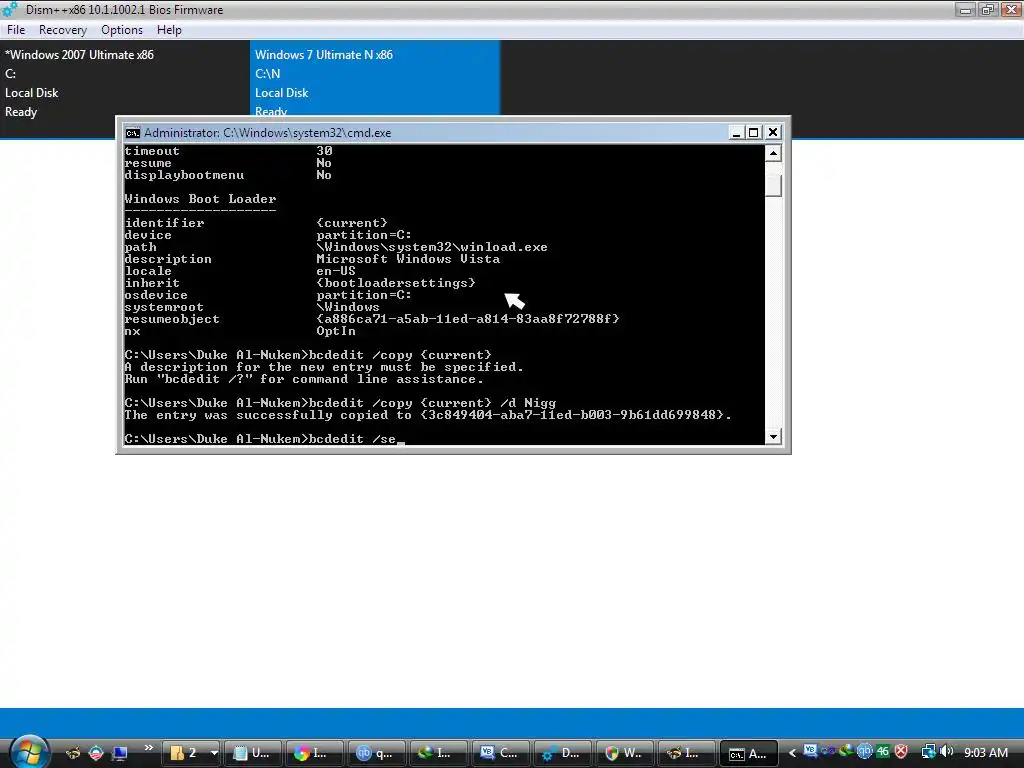1024x768 pixels.
Task: Click the VirtualBox icon in the system tray
Action: point(810,751)
